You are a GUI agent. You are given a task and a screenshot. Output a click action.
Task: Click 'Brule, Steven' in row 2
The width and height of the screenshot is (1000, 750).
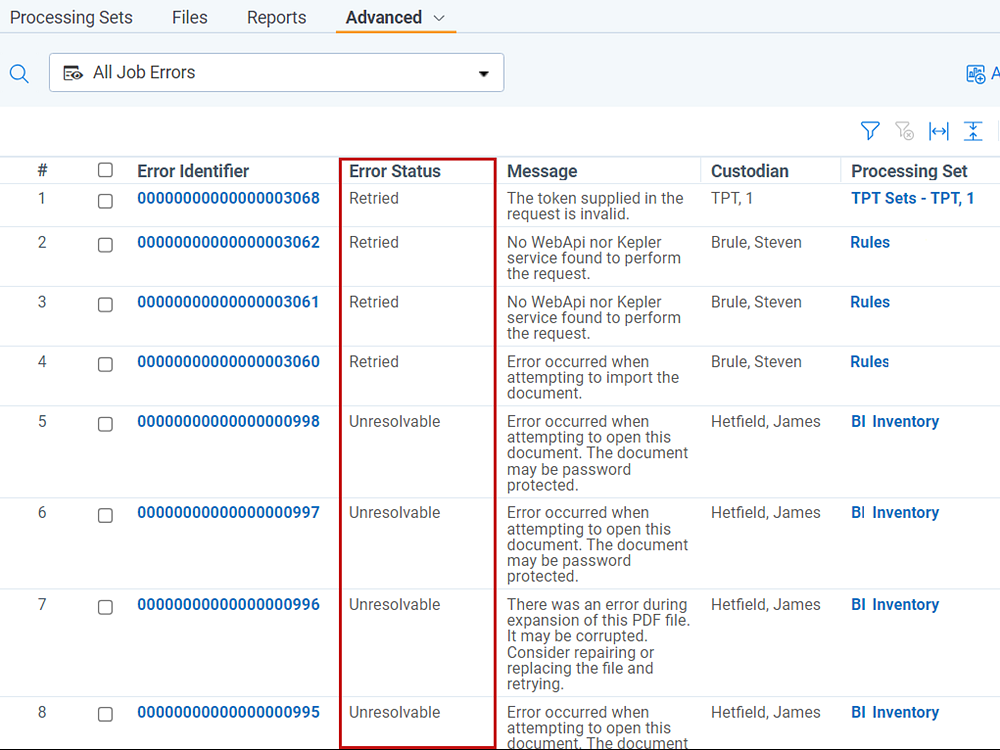[x=756, y=242]
